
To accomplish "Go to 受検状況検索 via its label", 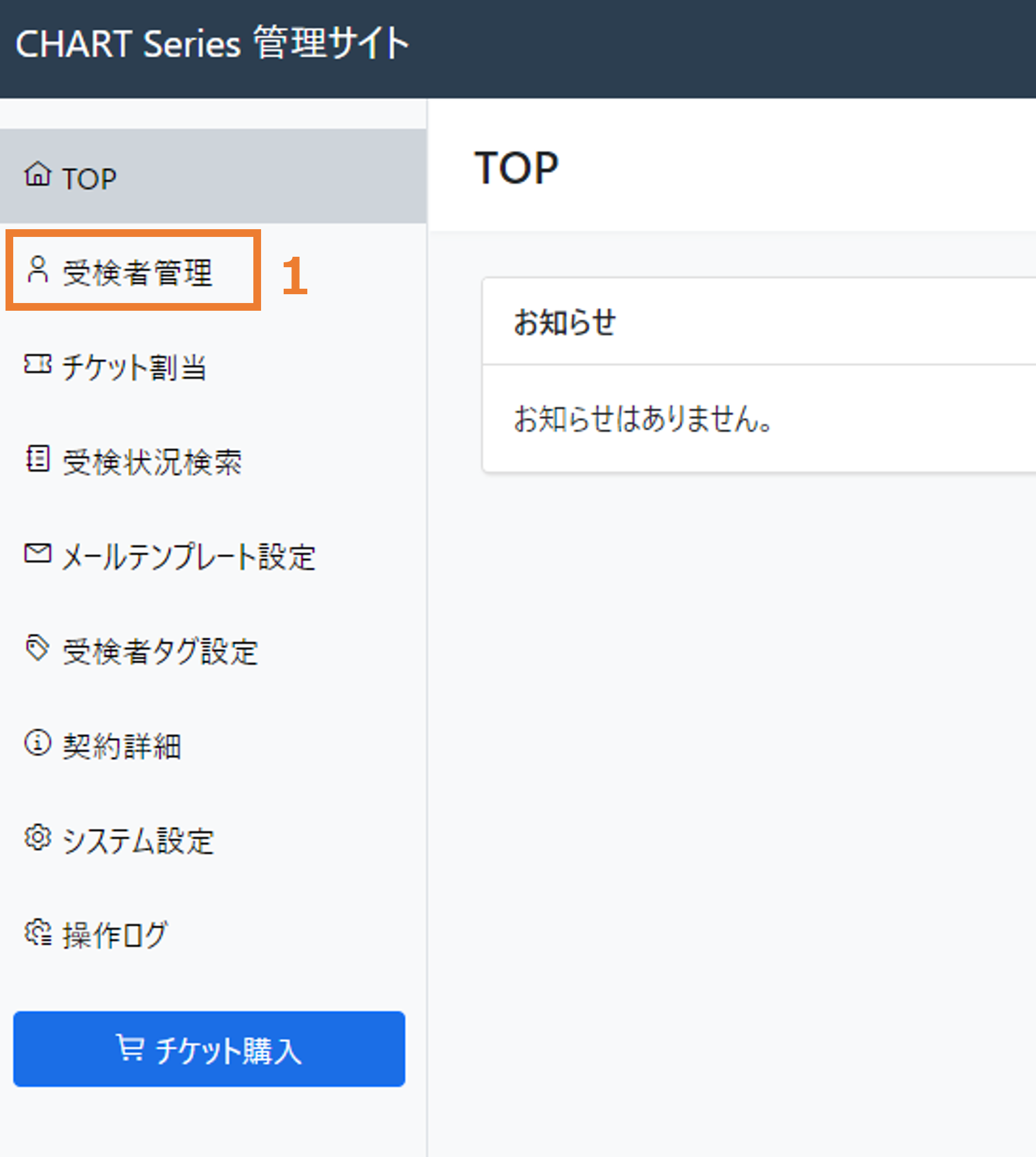I will 152,462.
